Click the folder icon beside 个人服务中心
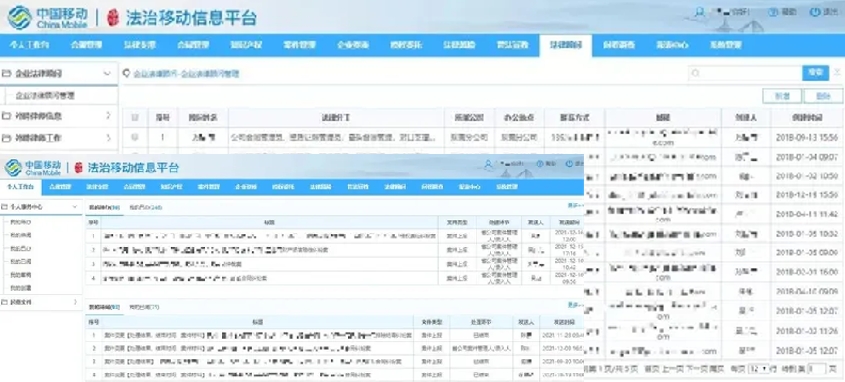Image resolution: width=845 pixels, height=382 pixels. click(x=5, y=206)
